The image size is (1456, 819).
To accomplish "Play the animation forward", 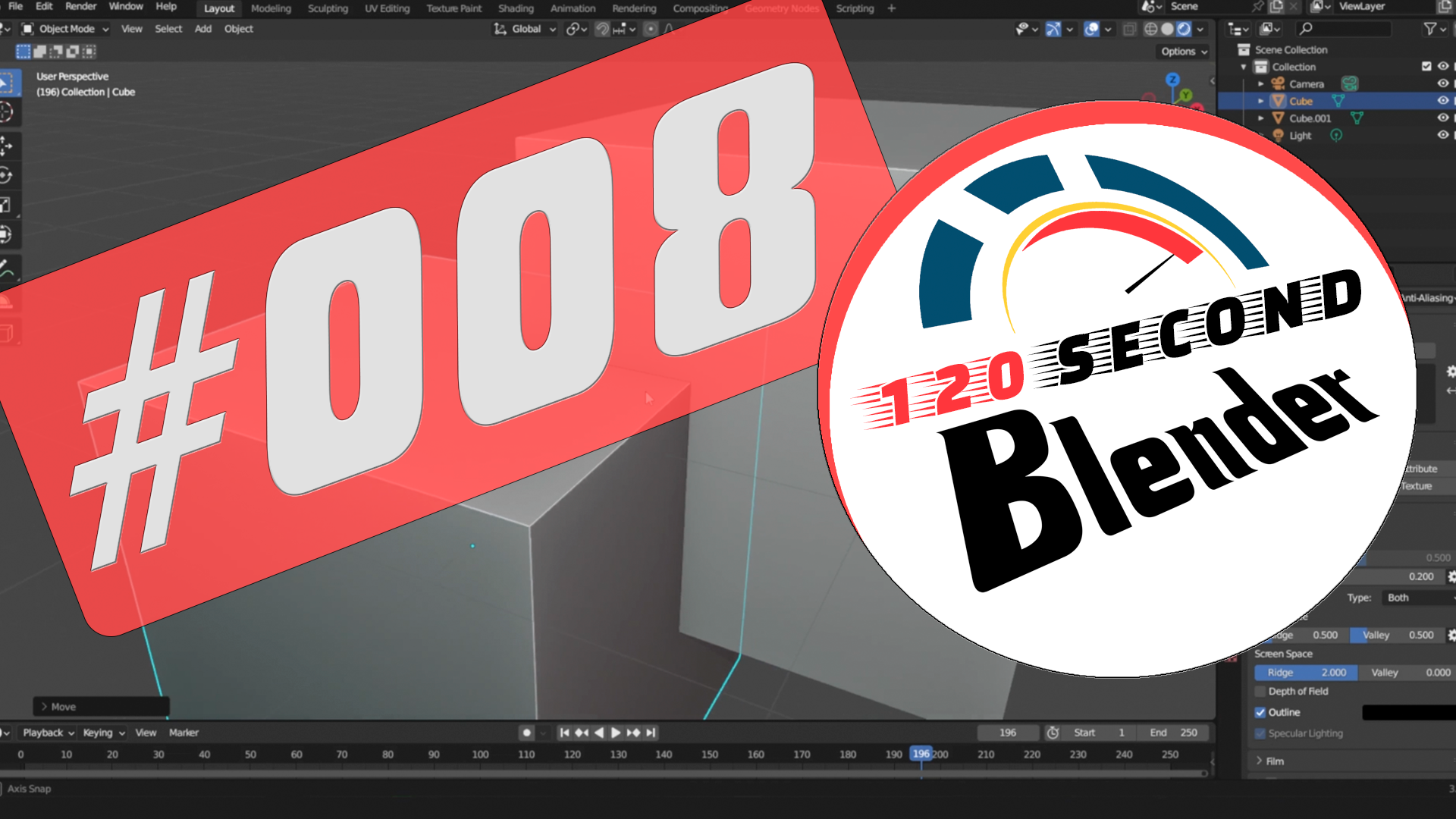I will (616, 733).
